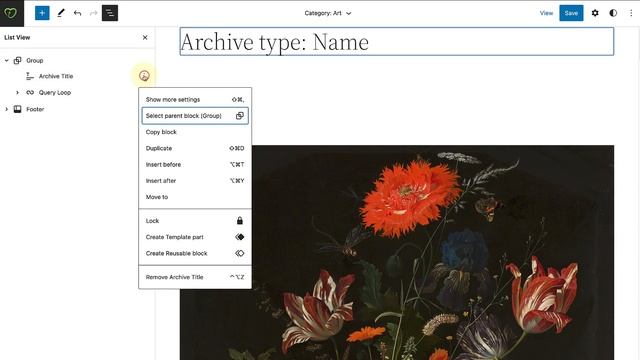Select the Group row text
Image resolution: width=640 pixels, height=360 pixels.
tap(35, 60)
